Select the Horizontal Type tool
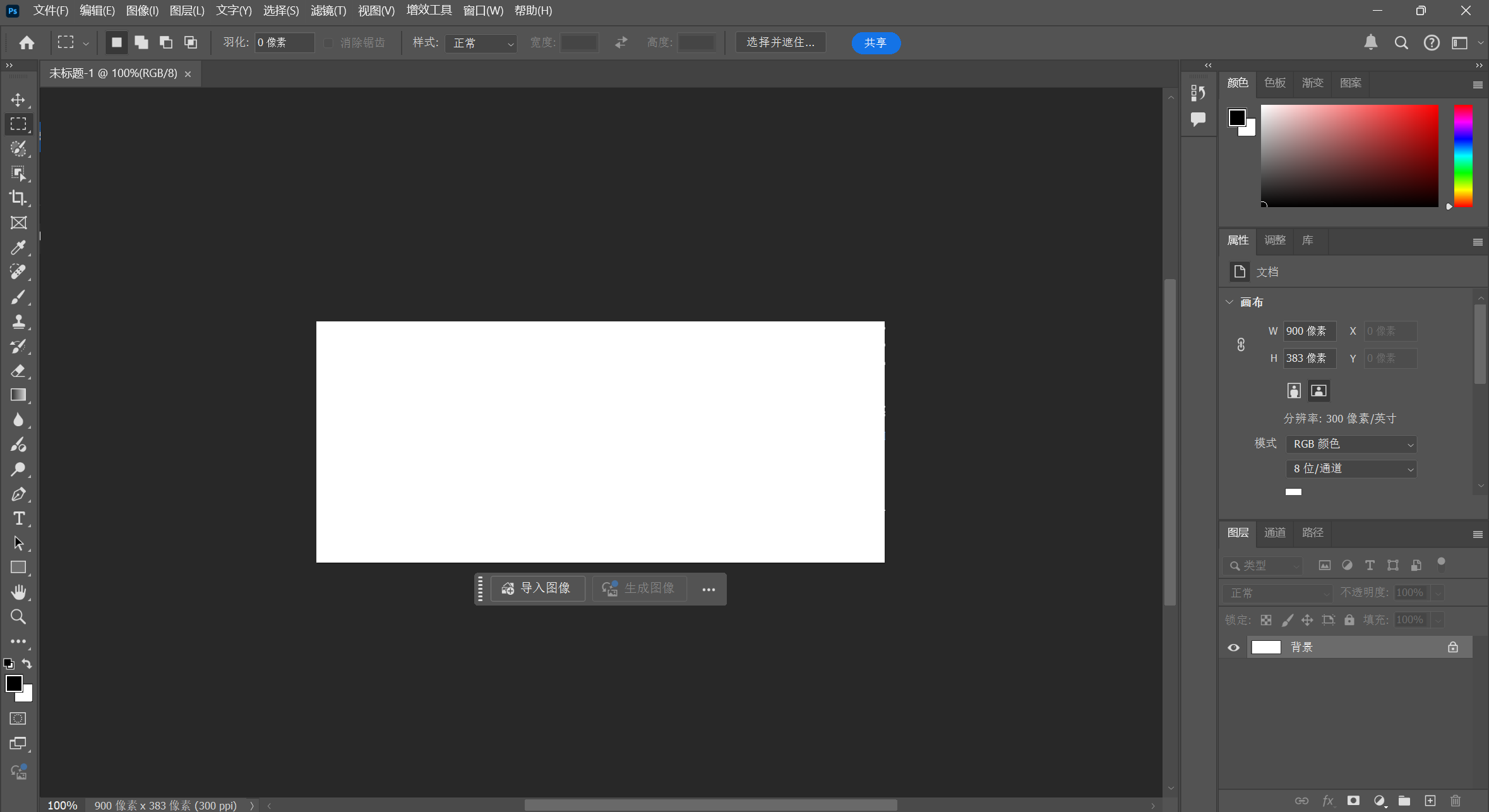The width and height of the screenshot is (1489, 812). point(18,518)
